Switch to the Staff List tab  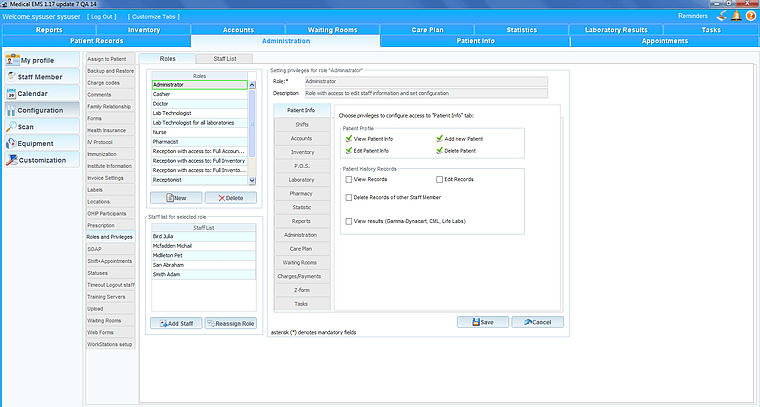click(x=225, y=60)
